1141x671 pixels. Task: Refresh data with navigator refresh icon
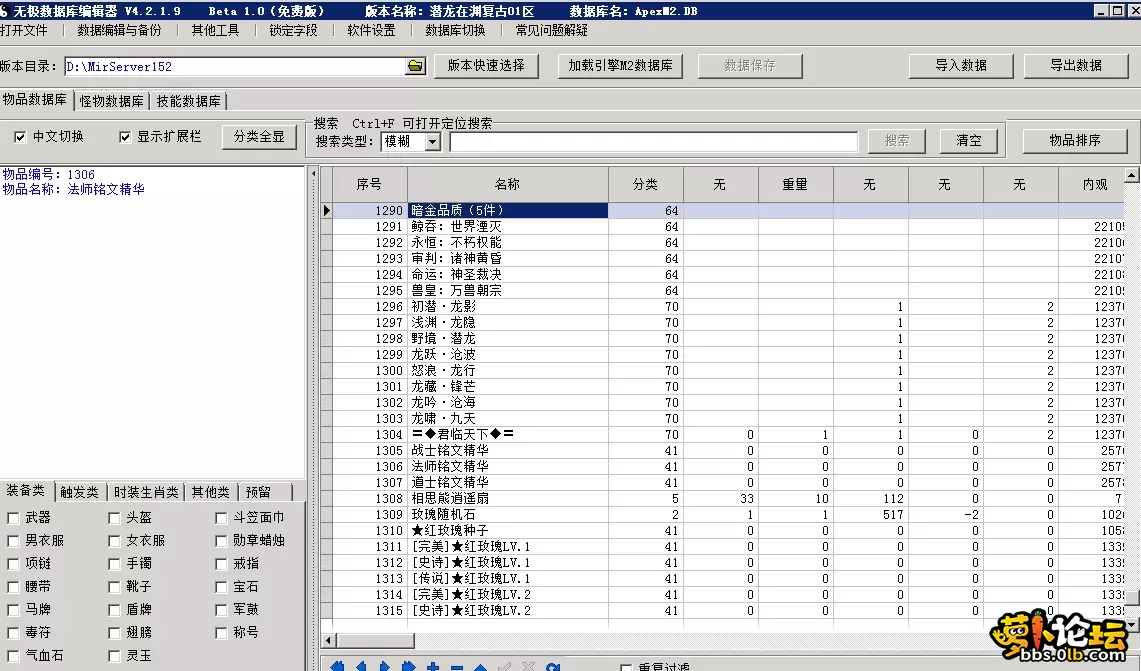point(553,667)
